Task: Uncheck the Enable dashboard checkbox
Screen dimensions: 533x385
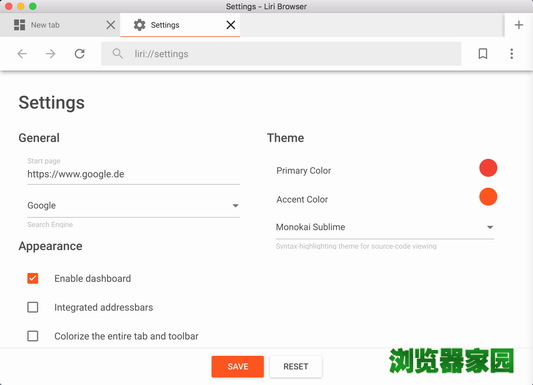Action: pyautogui.click(x=33, y=278)
